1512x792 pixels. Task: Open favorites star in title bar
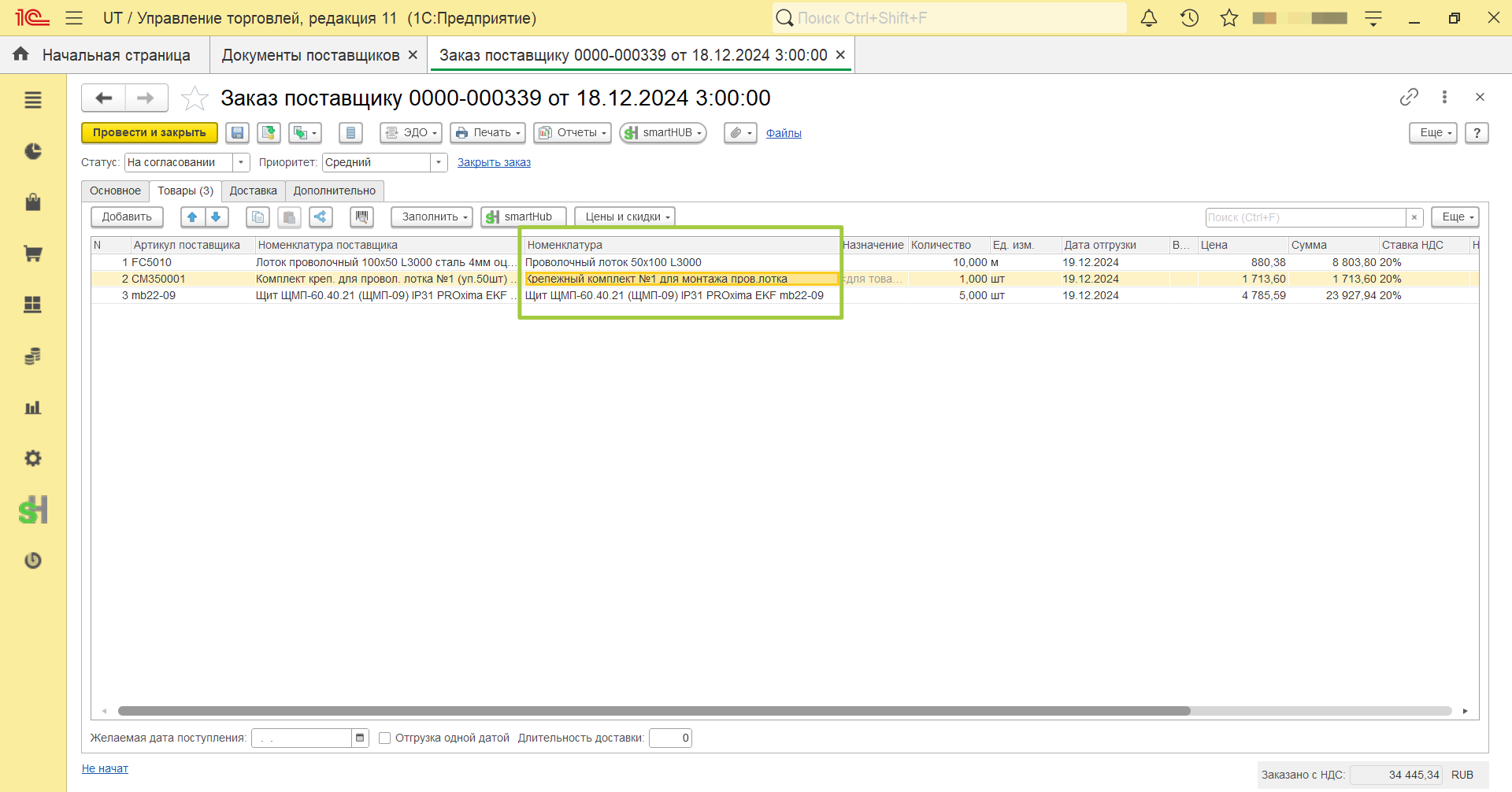[1229, 17]
